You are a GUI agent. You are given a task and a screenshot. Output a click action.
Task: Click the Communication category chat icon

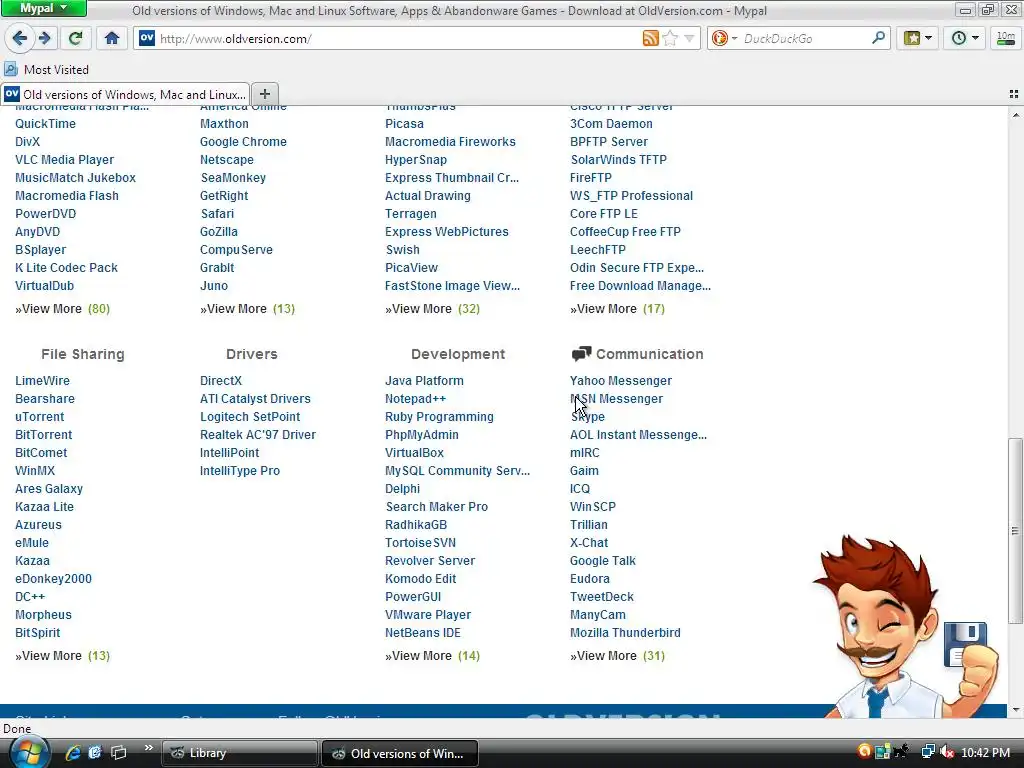point(581,353)
